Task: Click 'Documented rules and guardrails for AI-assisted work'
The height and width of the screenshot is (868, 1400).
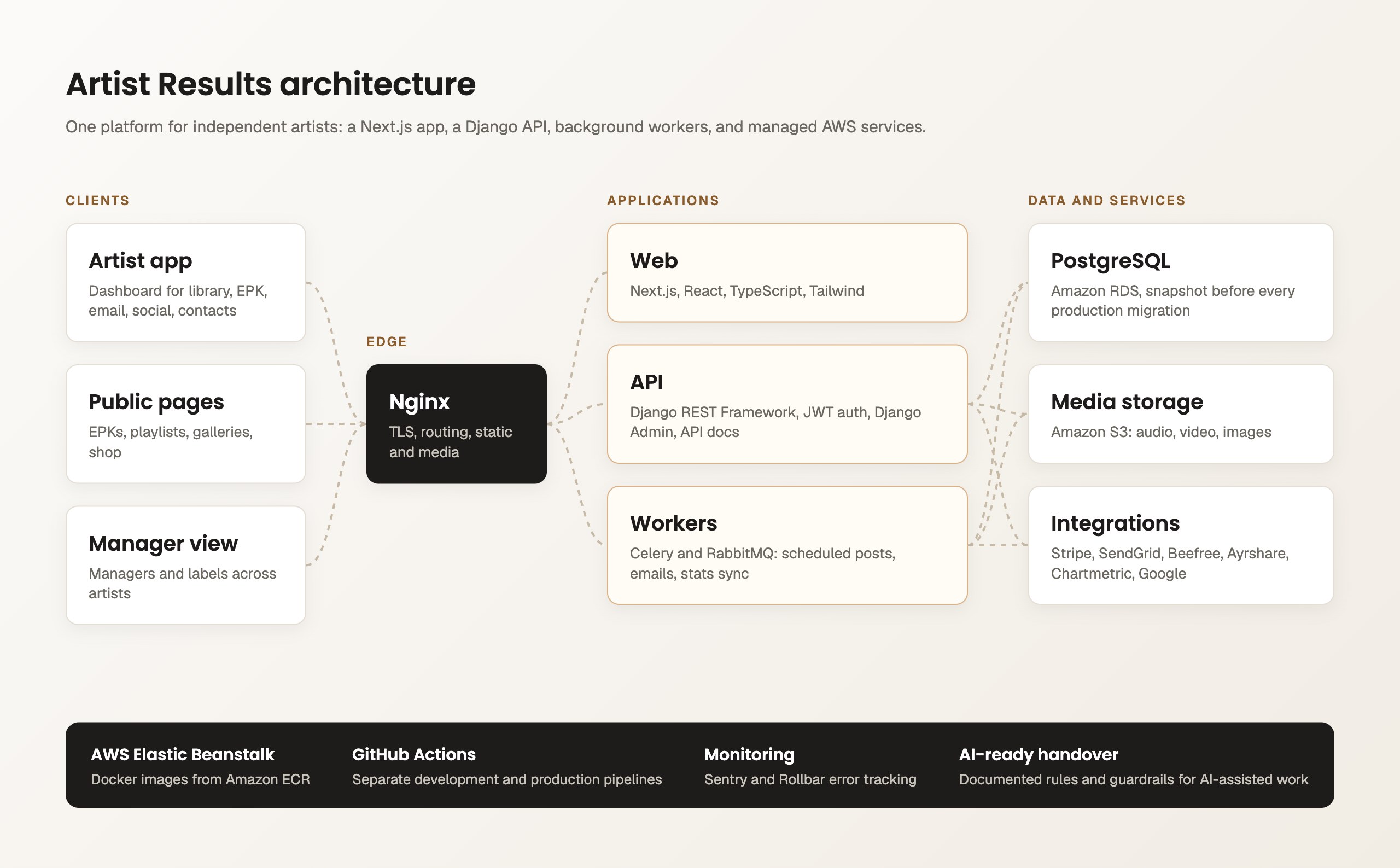Action: click(1133, 779)
